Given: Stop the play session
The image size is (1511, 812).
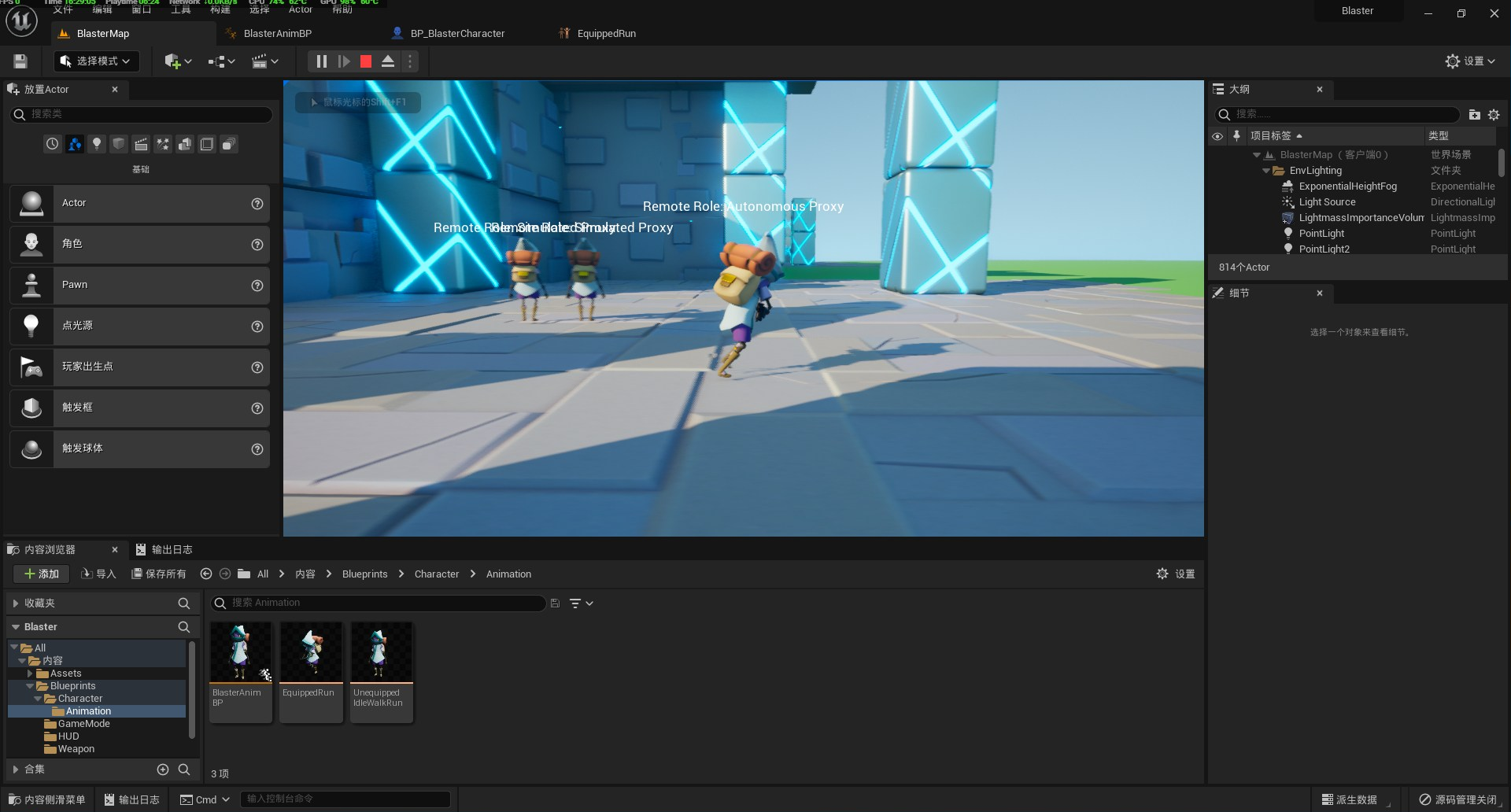Looking at the screenshot, I should 366,61.
